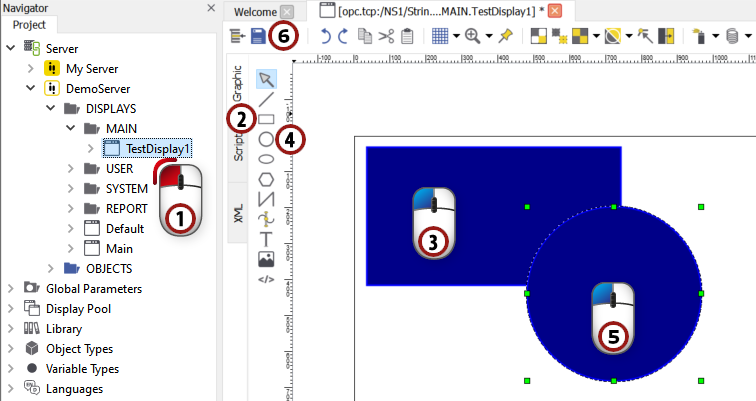Select the code </> tool
Viewport: 756px width, 401px height.
click(x=266, y=280)
